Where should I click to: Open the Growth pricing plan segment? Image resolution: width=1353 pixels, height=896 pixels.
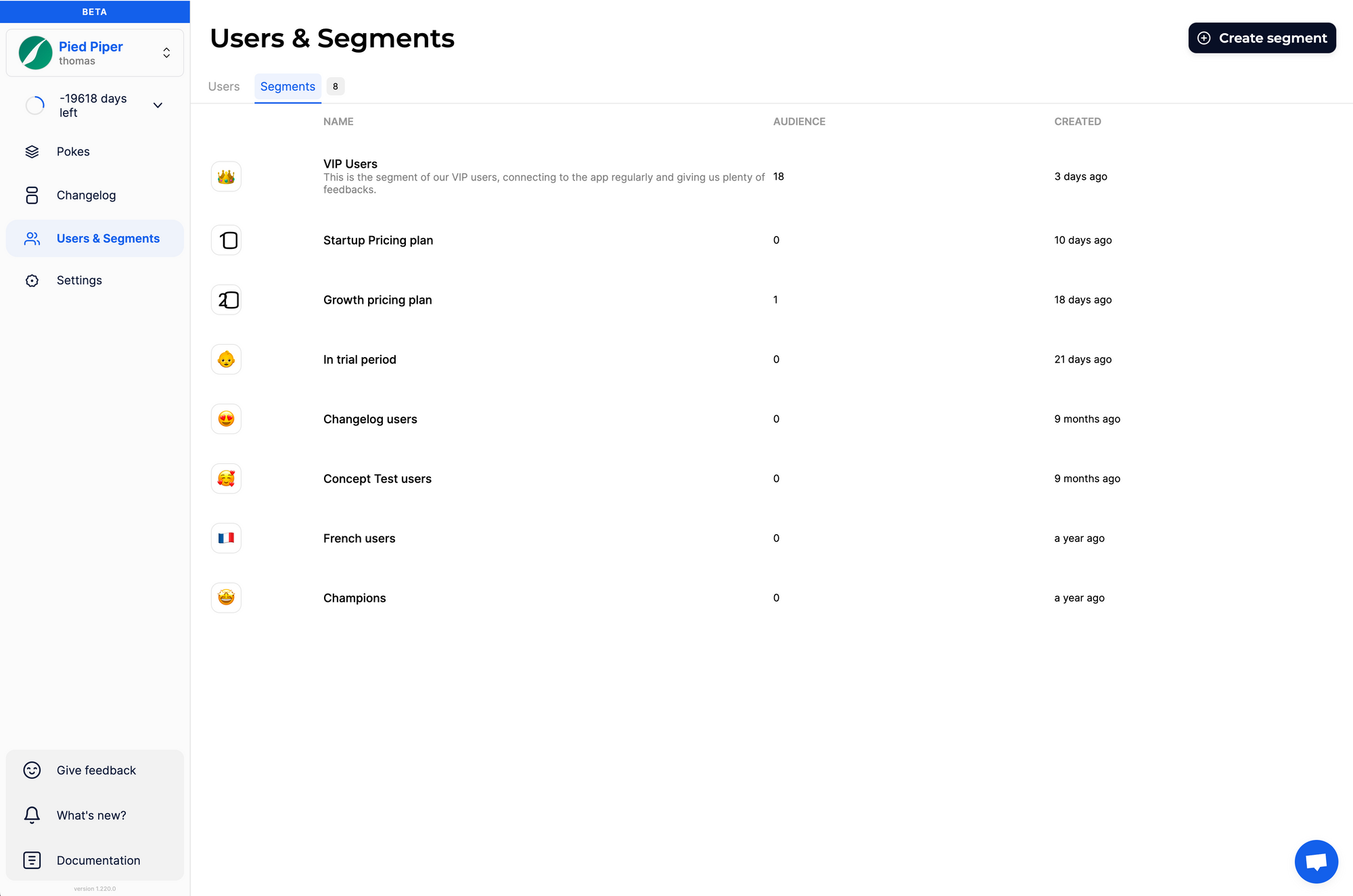point(377,300)
